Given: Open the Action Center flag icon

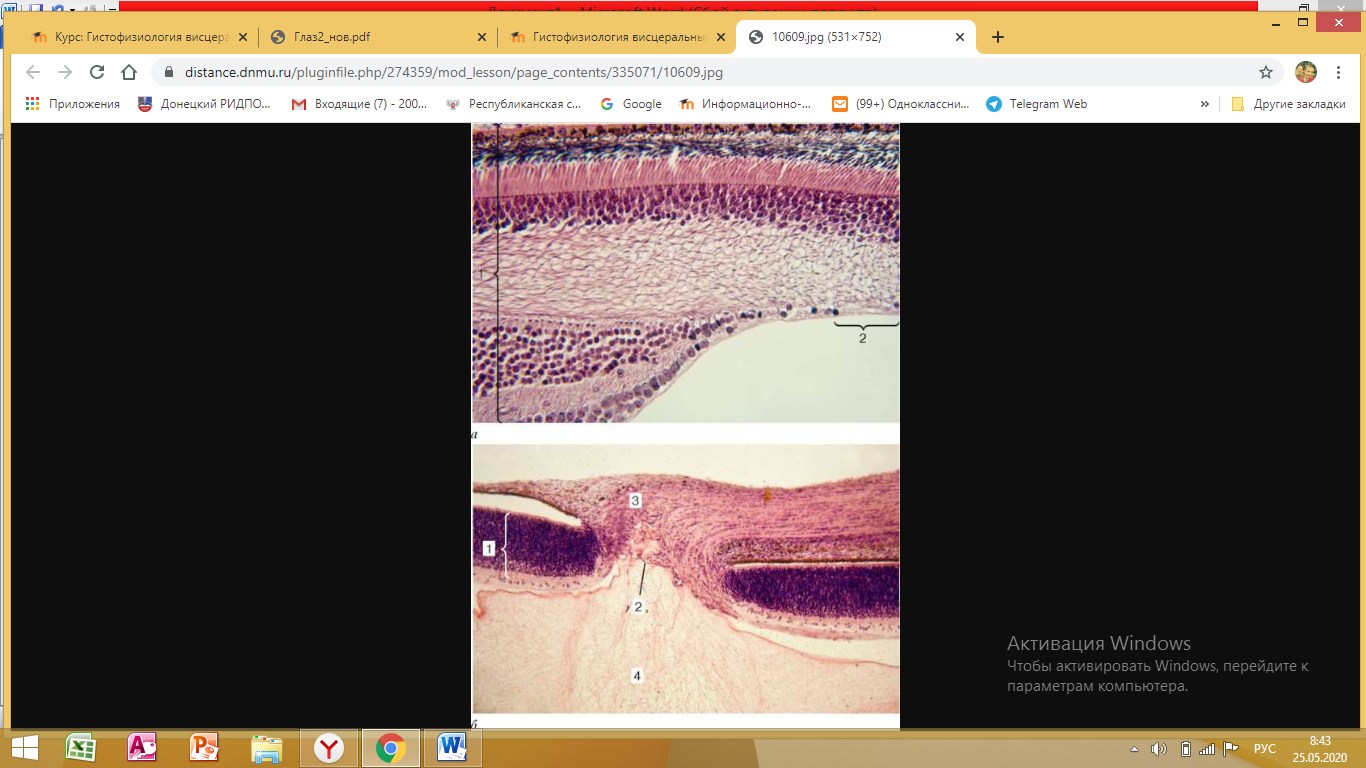Looking at the screenshot, I should 1231,749.
